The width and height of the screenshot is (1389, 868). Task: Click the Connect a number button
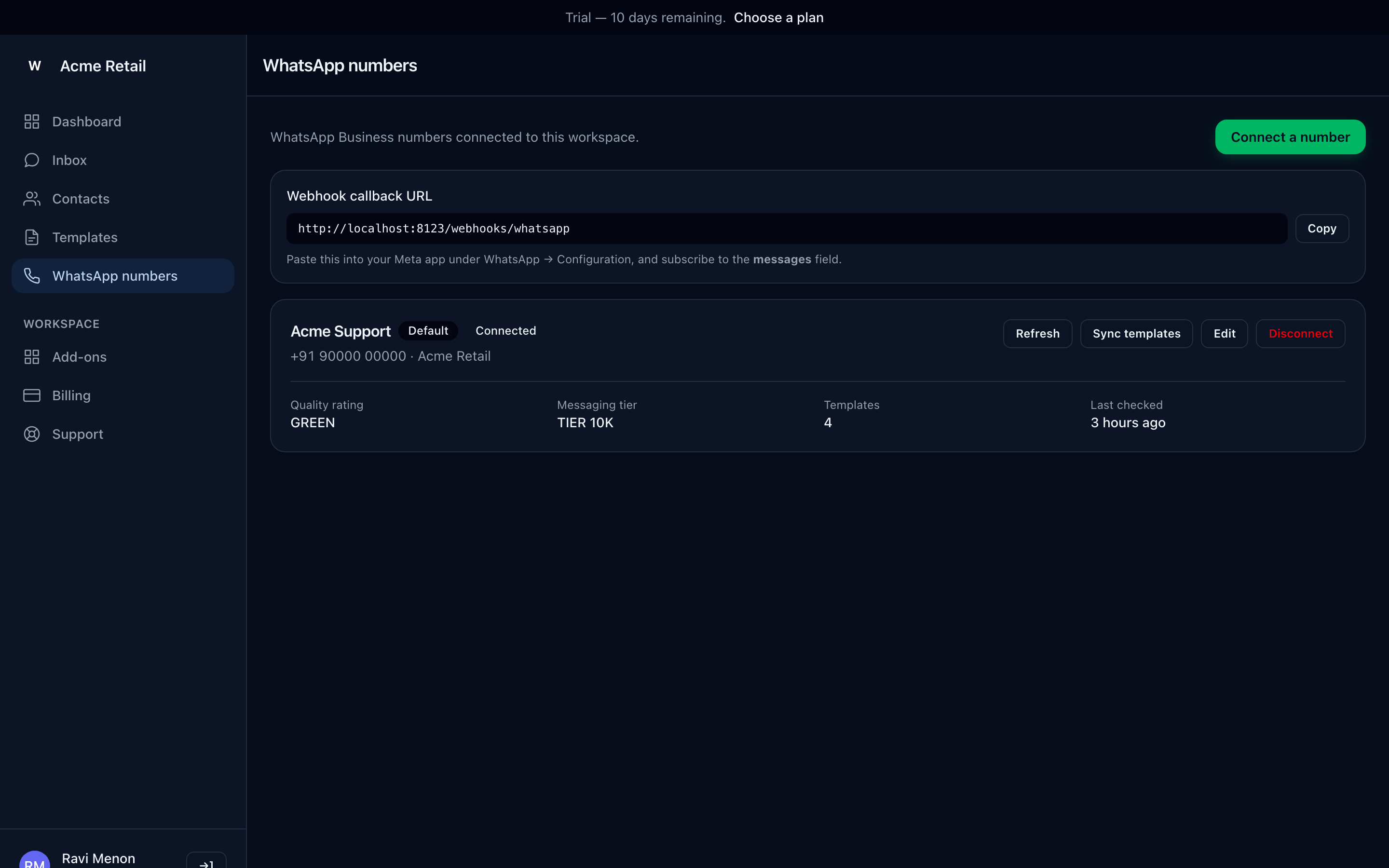pyautogui.click(x=1290, y=136)
